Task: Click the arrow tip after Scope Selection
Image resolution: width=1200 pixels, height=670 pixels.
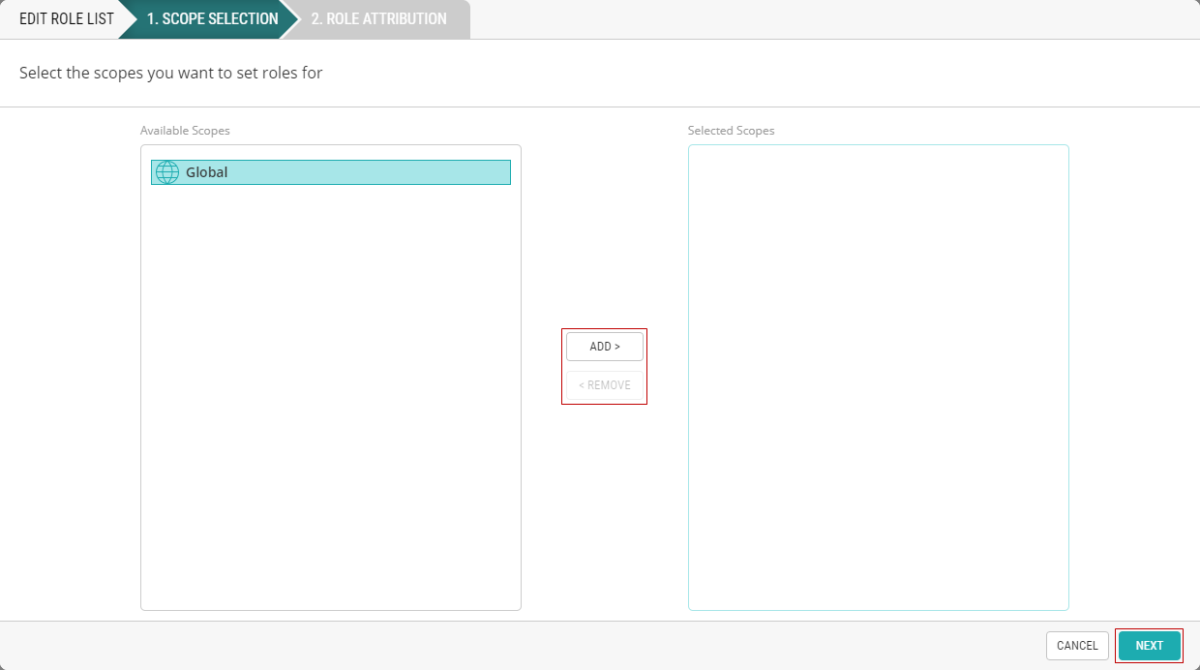Action: [291, 19]
